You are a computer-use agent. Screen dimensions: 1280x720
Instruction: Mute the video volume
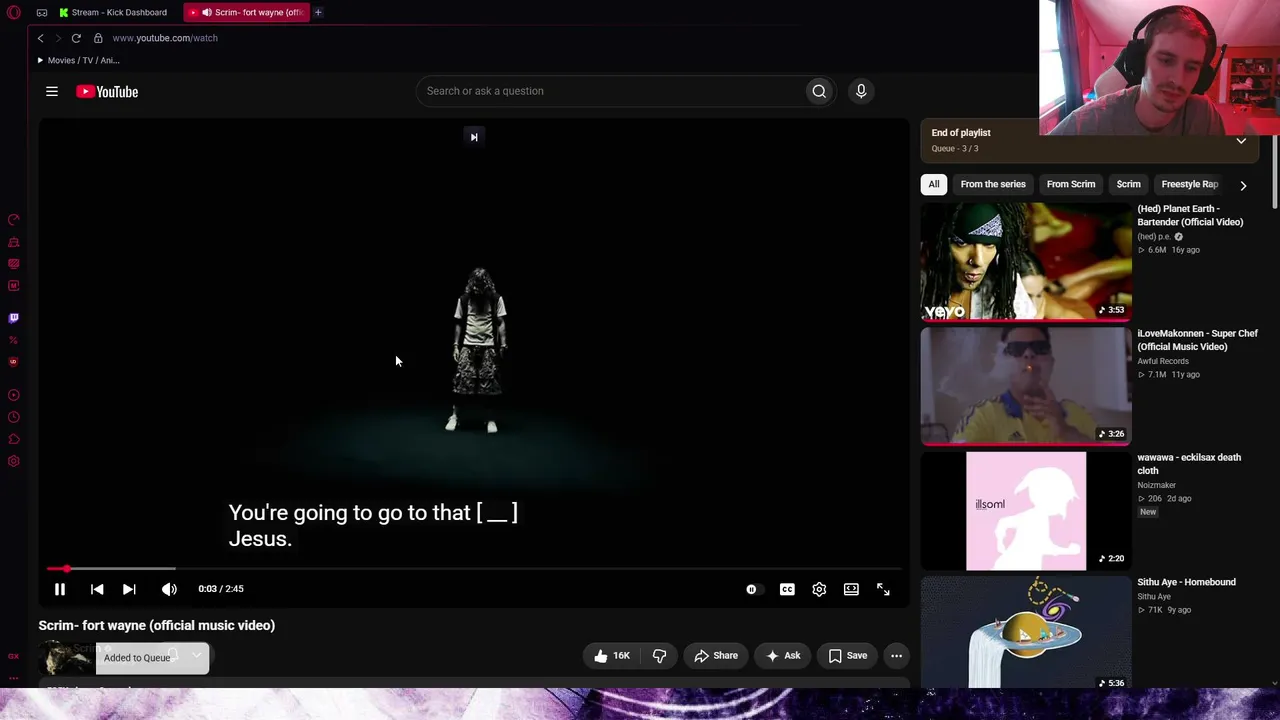169,589
